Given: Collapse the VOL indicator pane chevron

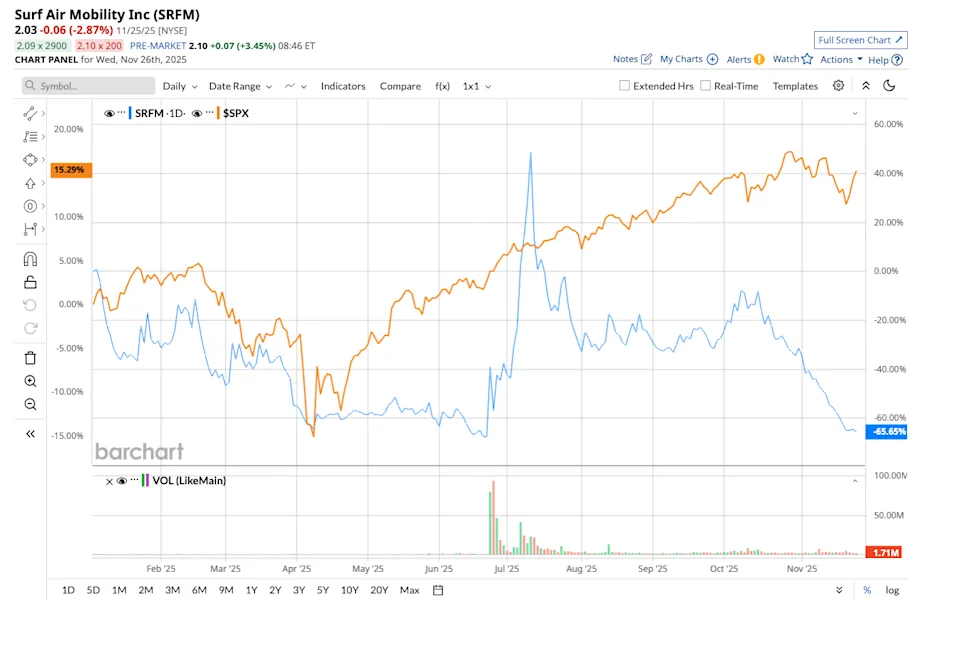Looking at the screenshot, I should (x=855, y=481).
